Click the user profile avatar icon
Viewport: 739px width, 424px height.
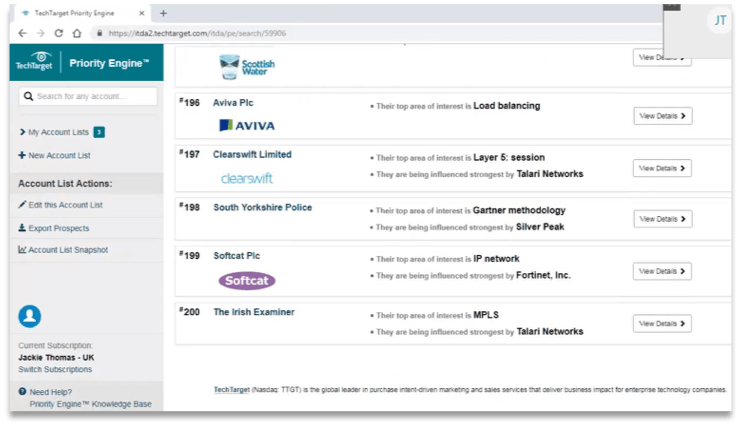30,316
